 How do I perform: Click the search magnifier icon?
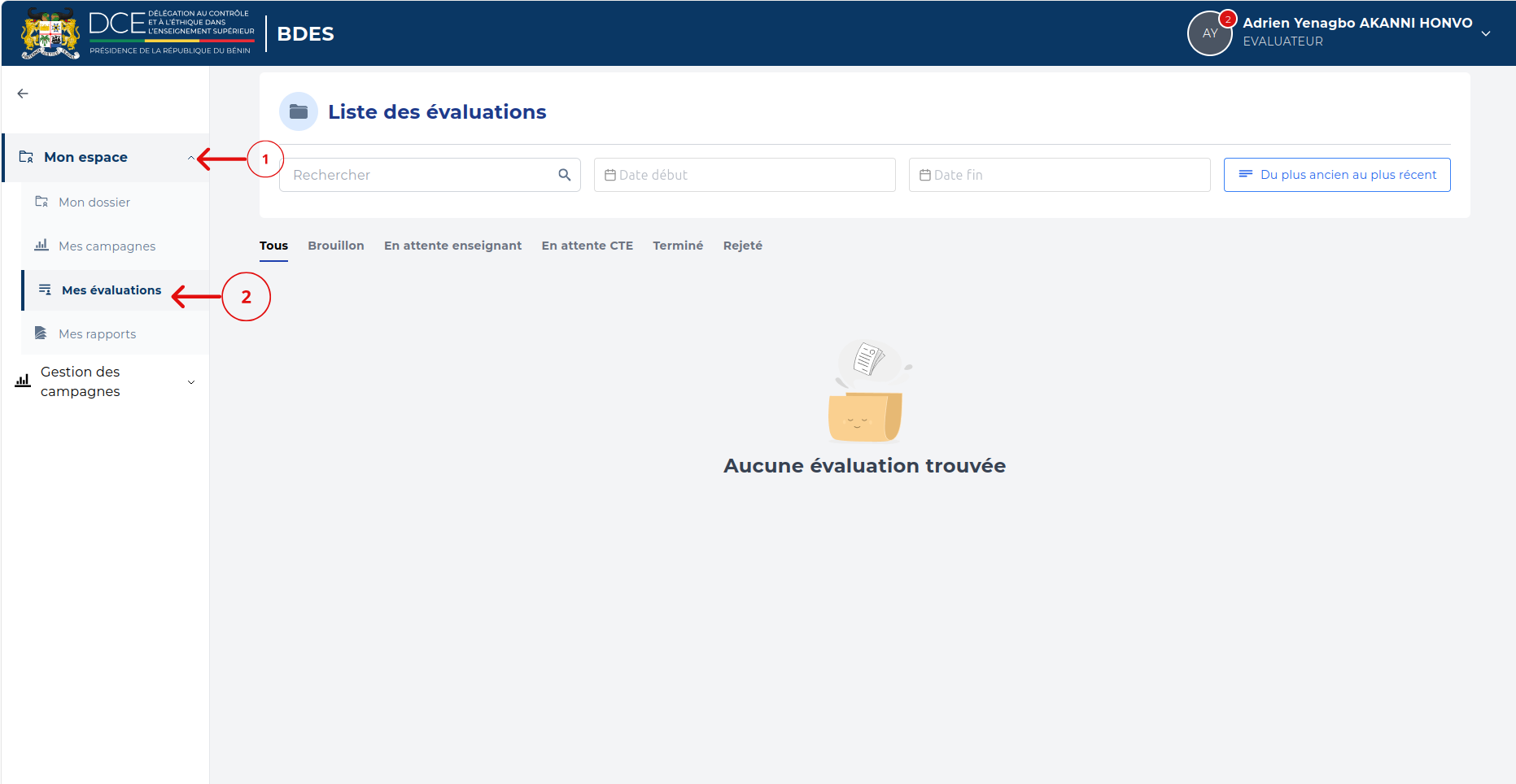tap(565, 175)
